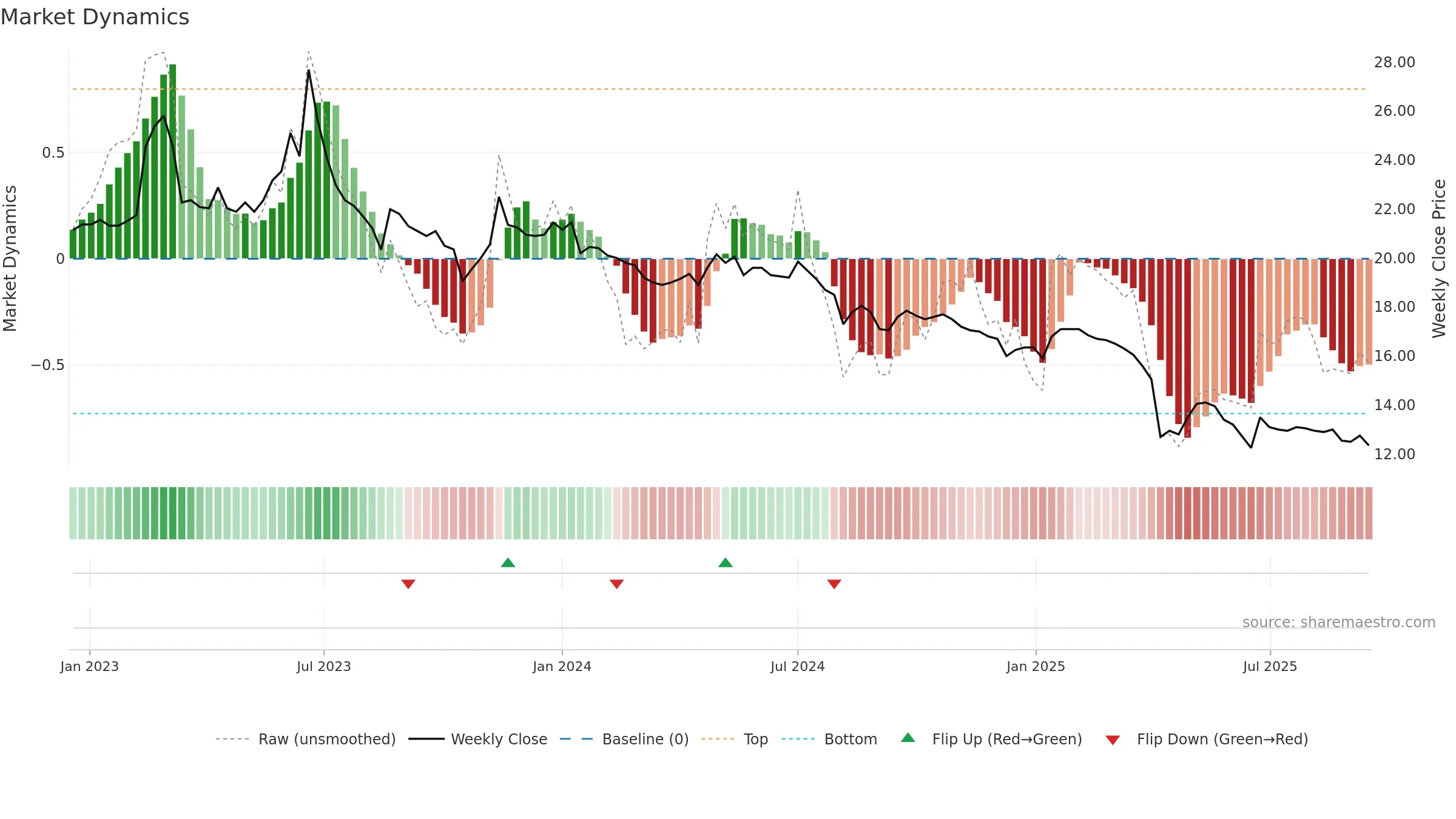Click the '14.00' price axis value
Screen dimensions: 1456x819
tap(1395, 405)
